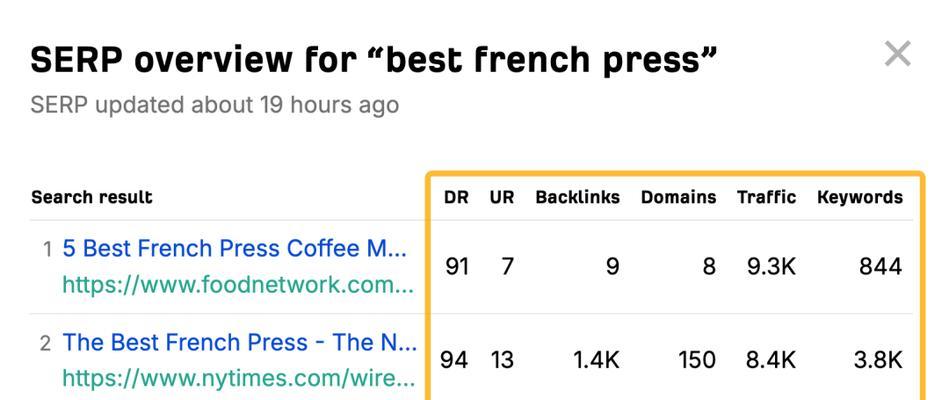Open The Best French Press NYTimes result

tap(240, 343)
